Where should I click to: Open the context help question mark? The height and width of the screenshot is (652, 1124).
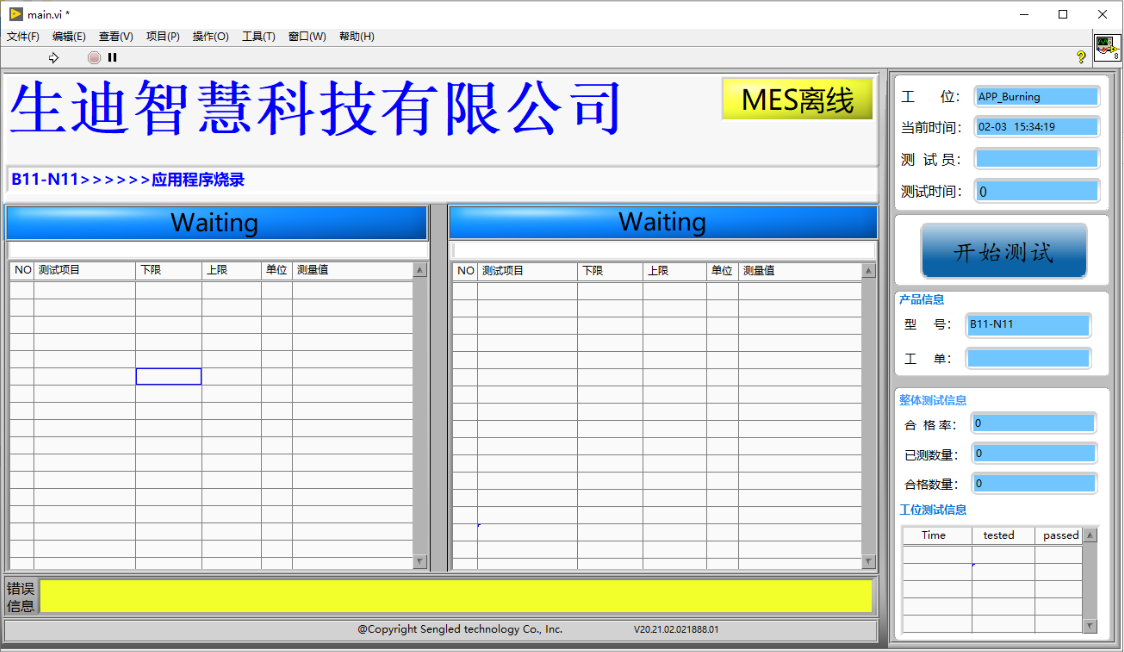(1081, 57)
